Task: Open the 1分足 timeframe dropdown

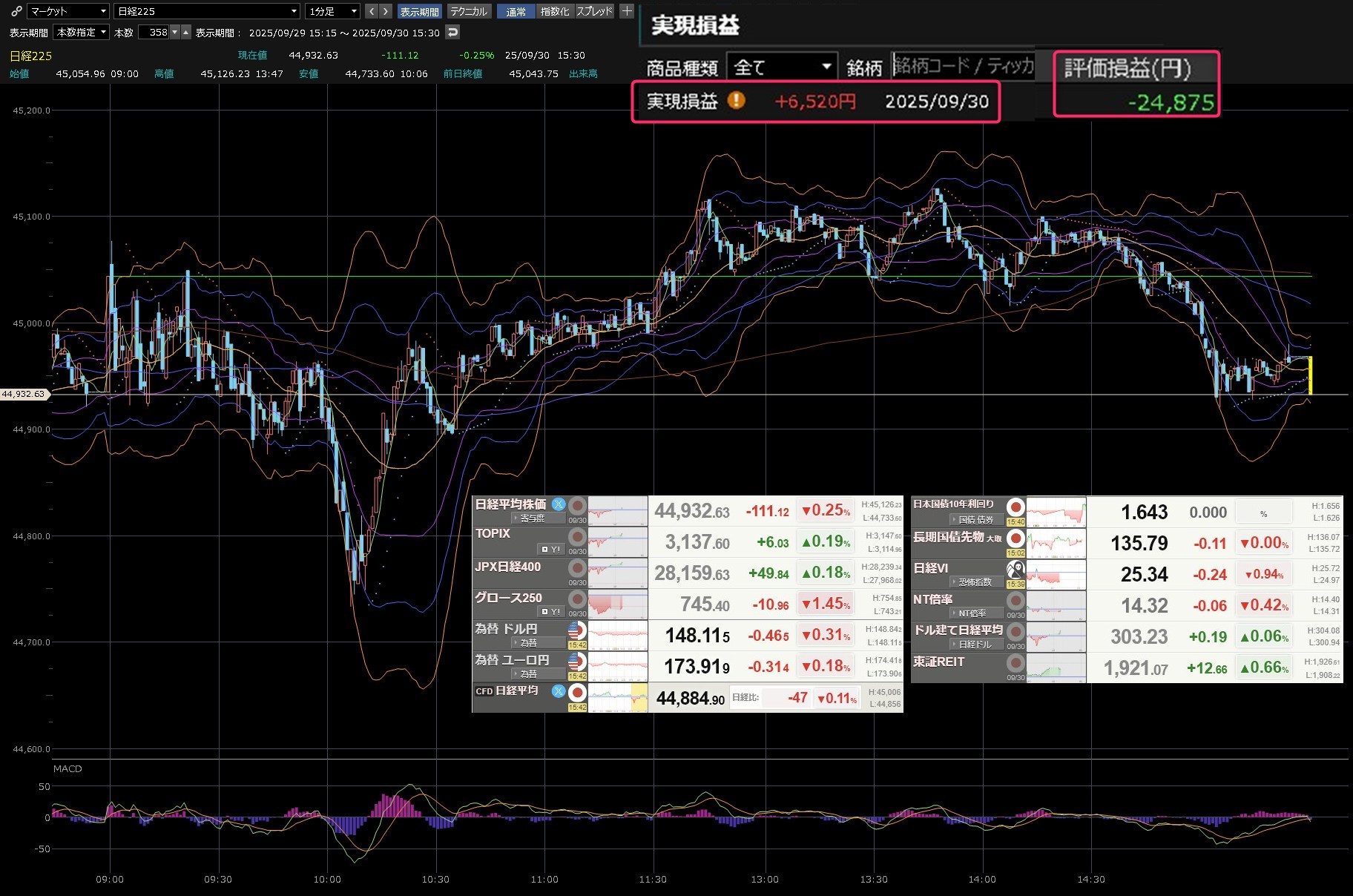Action: (x=333, y=11)
